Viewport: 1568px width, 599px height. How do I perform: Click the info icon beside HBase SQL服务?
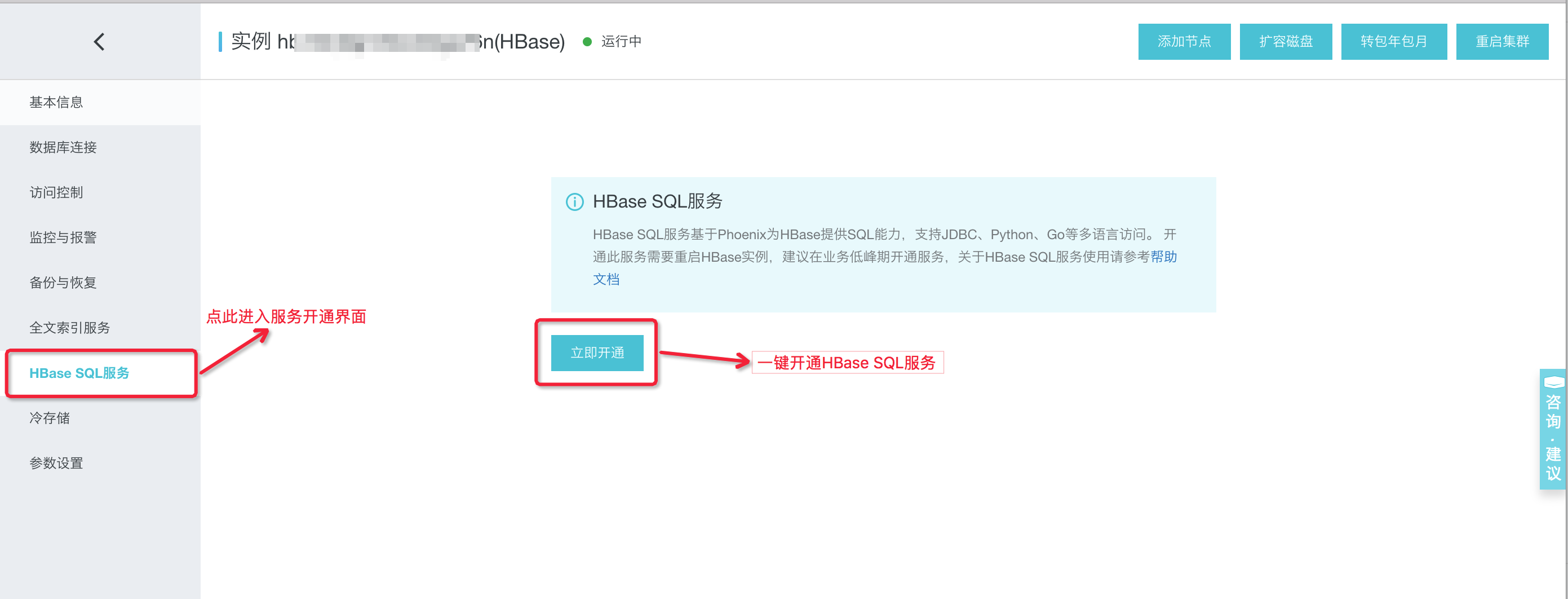(574, 202)
